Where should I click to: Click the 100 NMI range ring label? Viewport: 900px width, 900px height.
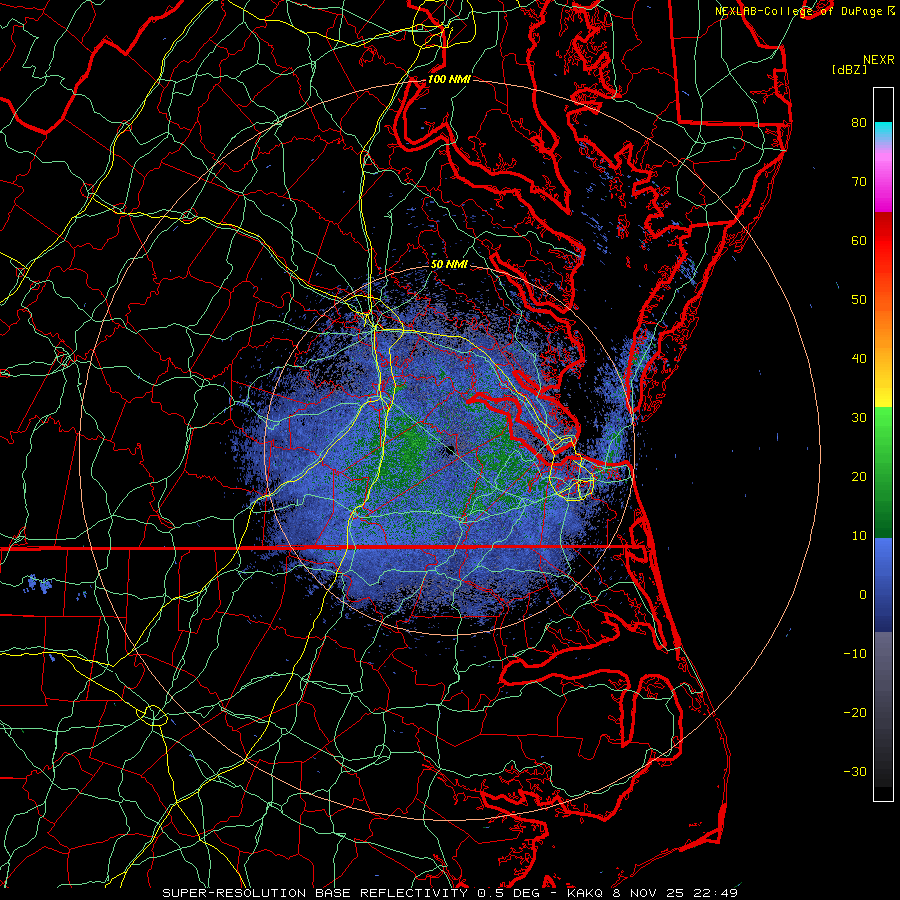[x=449, y=79]
